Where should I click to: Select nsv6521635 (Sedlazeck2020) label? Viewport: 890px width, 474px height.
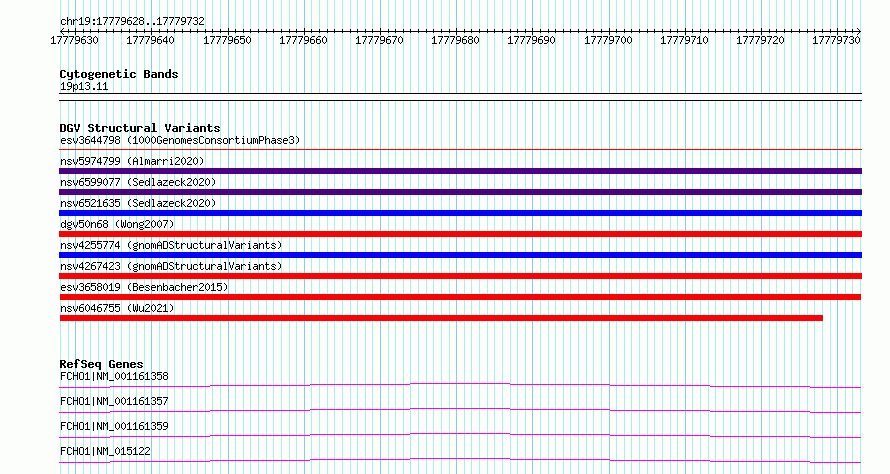(x=138, y=203)
